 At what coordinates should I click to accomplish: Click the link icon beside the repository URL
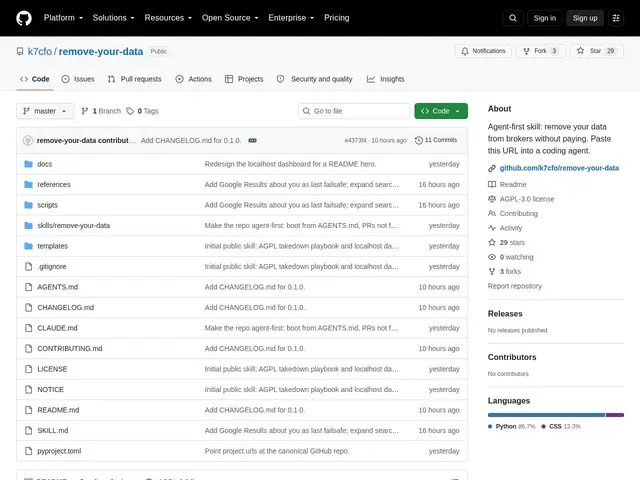click(492, 168)
